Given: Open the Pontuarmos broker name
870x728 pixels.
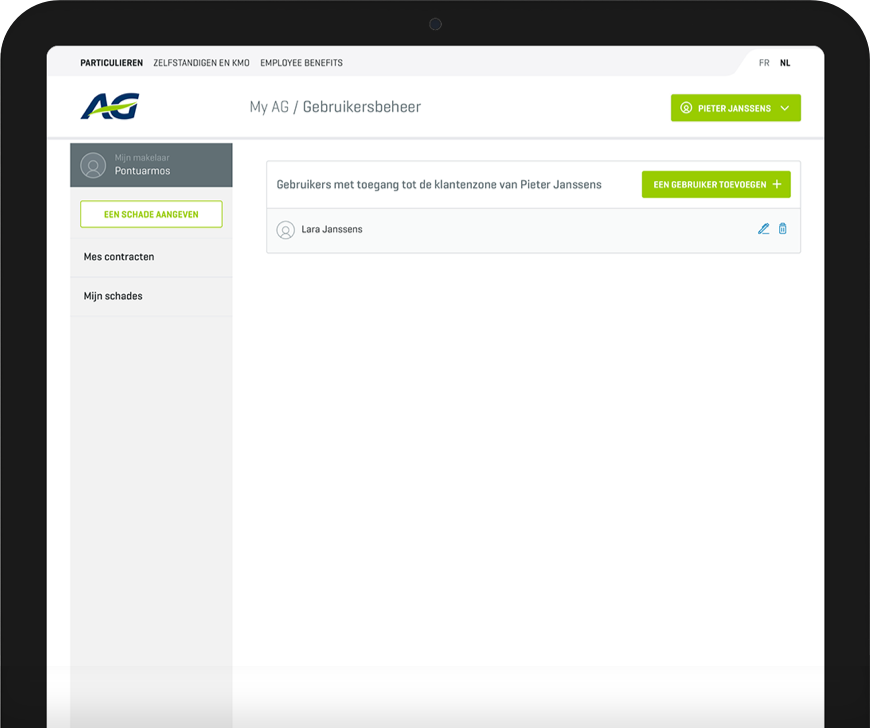Looking at the screenshot, I should click(142, 171).
